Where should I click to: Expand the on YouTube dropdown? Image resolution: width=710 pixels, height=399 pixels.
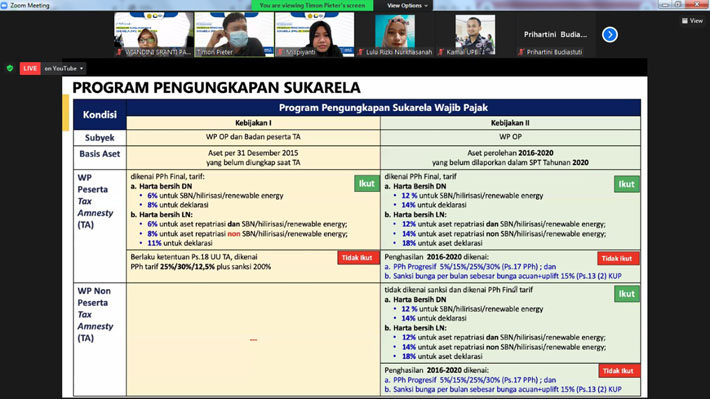(63, 68)
